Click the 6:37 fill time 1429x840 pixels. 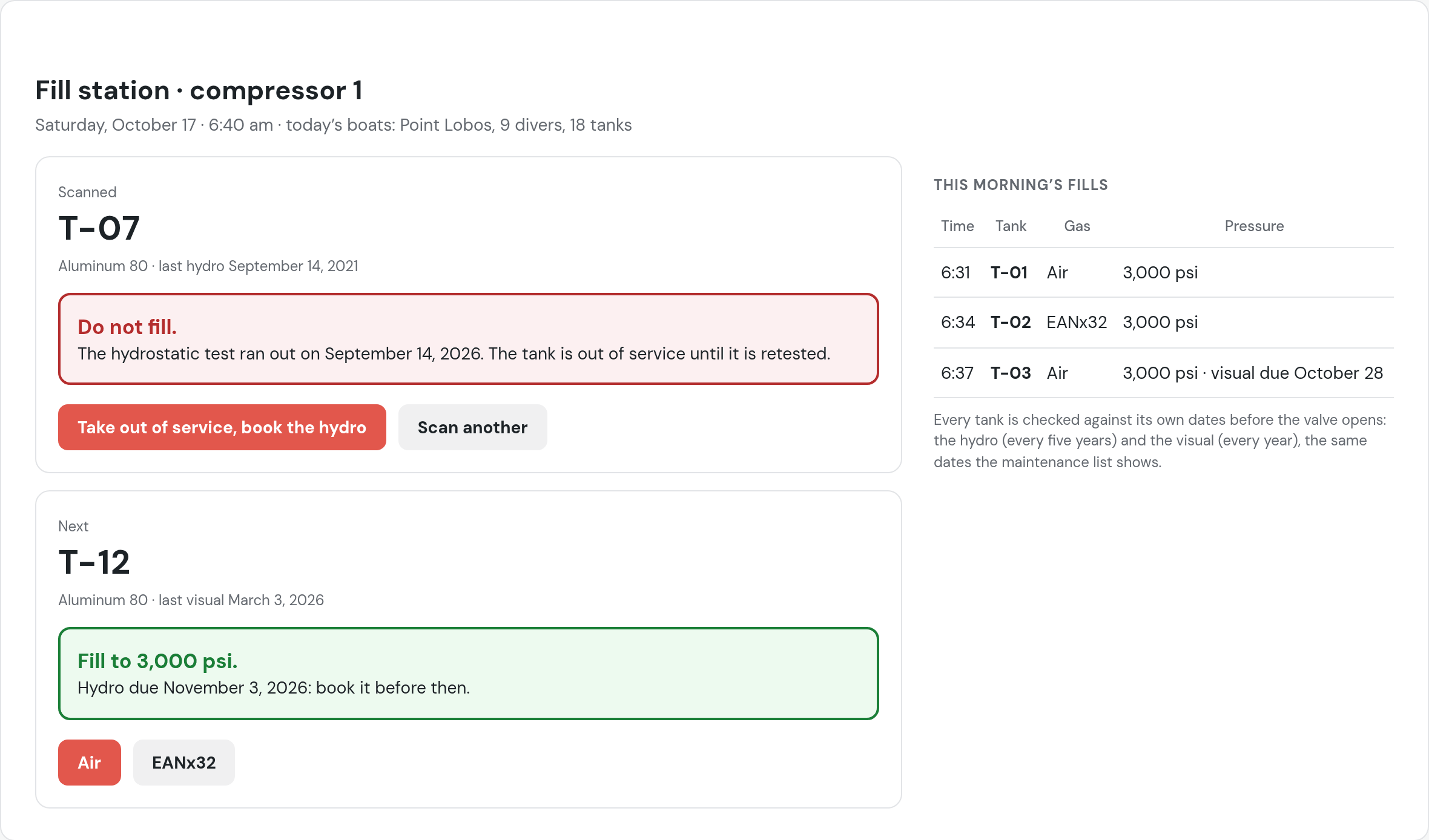957,373
